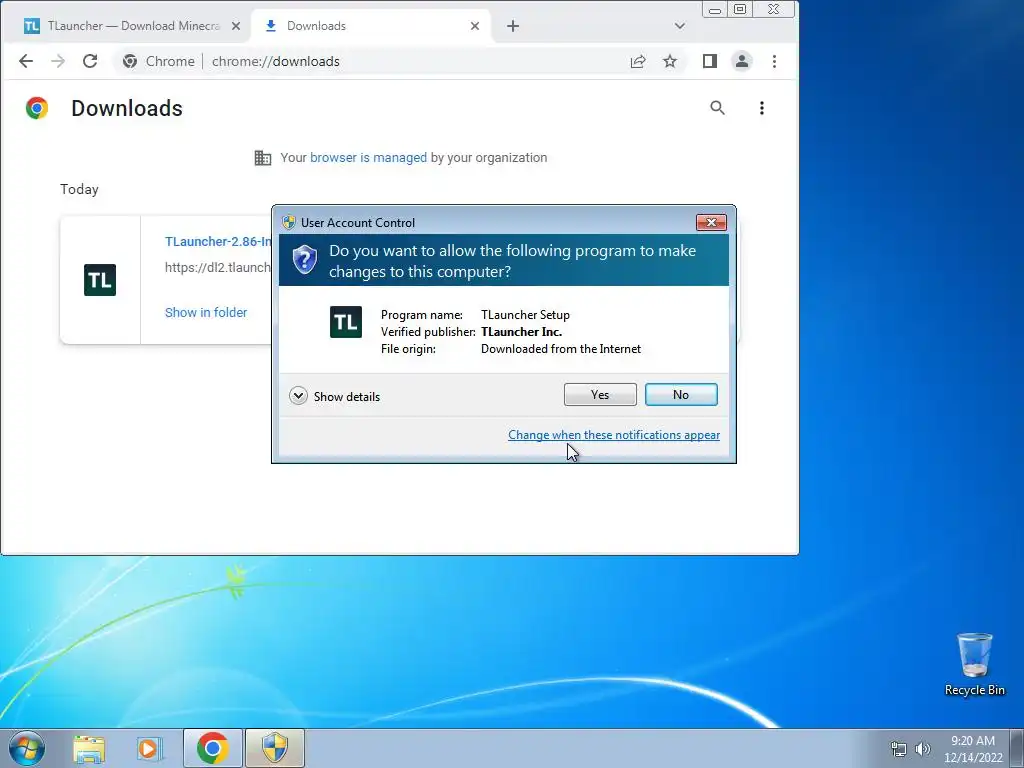The width and height of the screenshot is (1024, 768).
Task: Open Windows Explorer from taskbar
Action: (89, 748)
